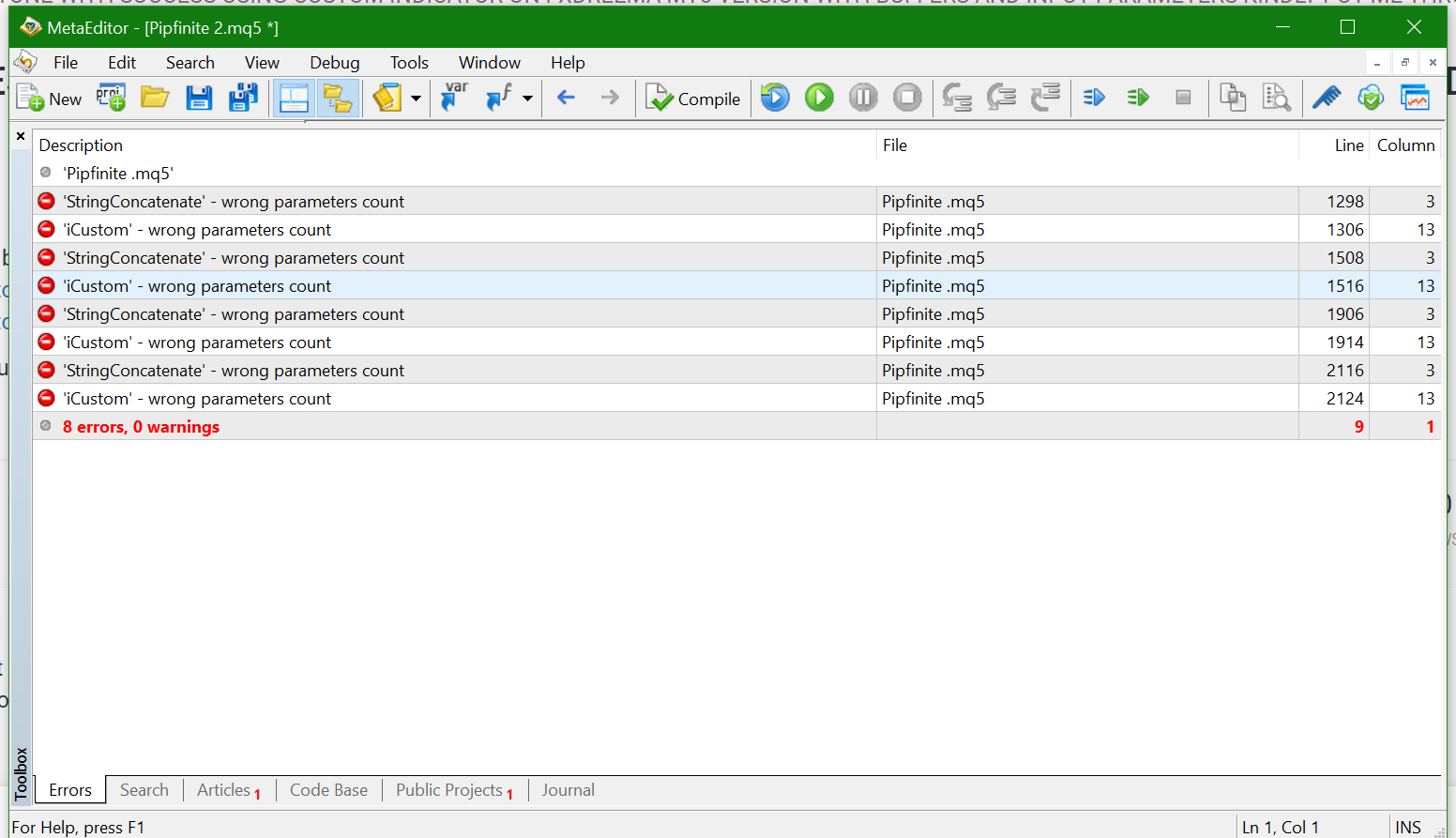This screenshot has height=838, width=1456.
Task: Open the Edit menu
Action: (122, 63)
